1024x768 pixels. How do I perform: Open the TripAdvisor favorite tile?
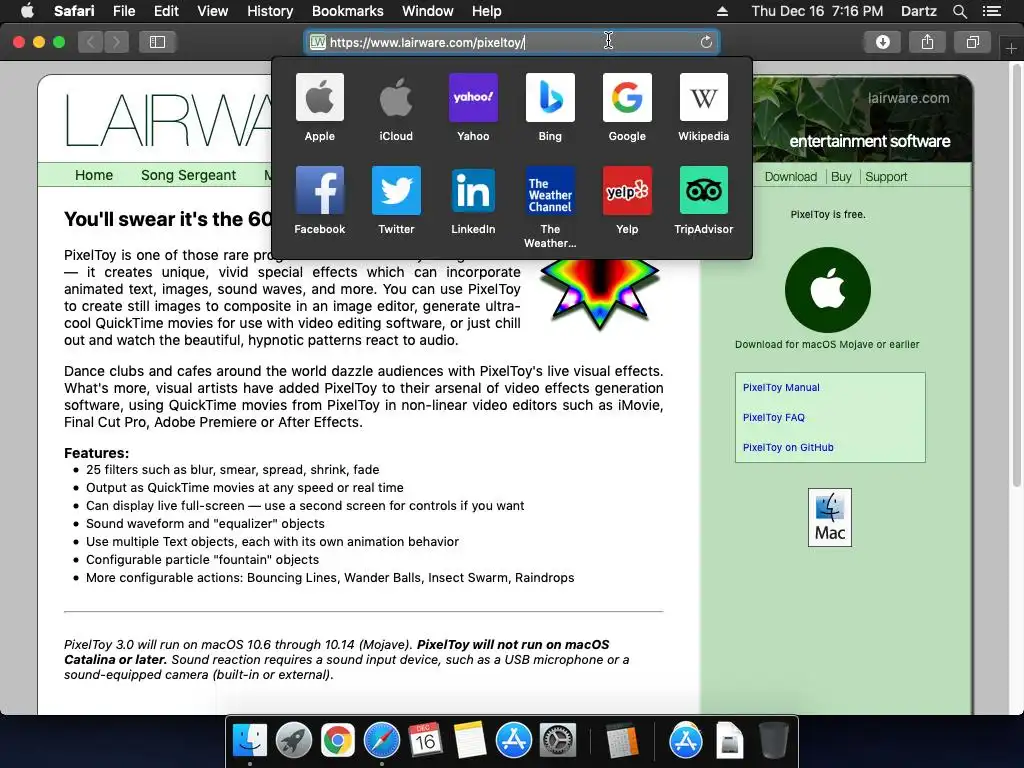coord(703,191)
